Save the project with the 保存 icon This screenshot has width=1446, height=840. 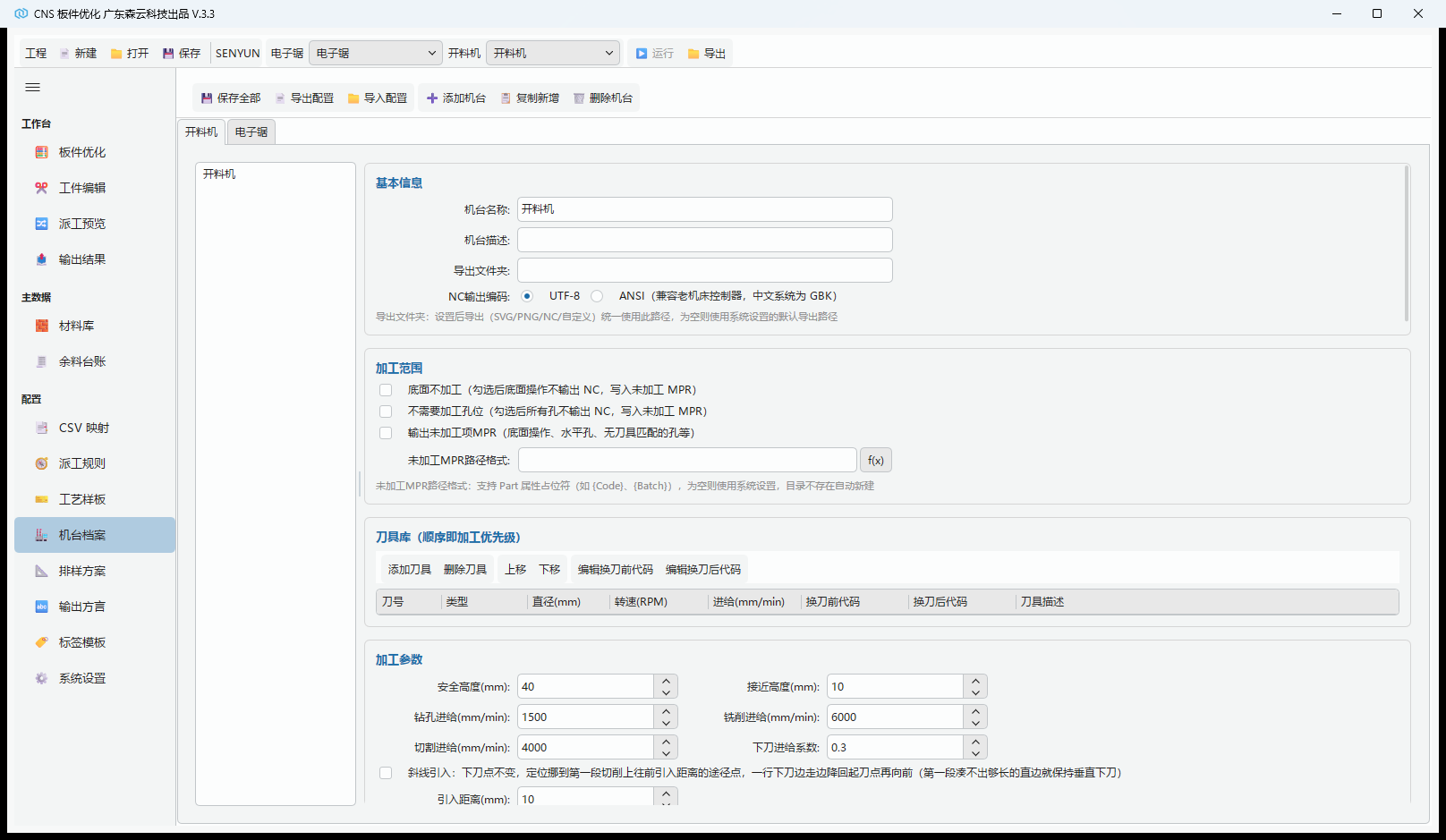point(168,54)
